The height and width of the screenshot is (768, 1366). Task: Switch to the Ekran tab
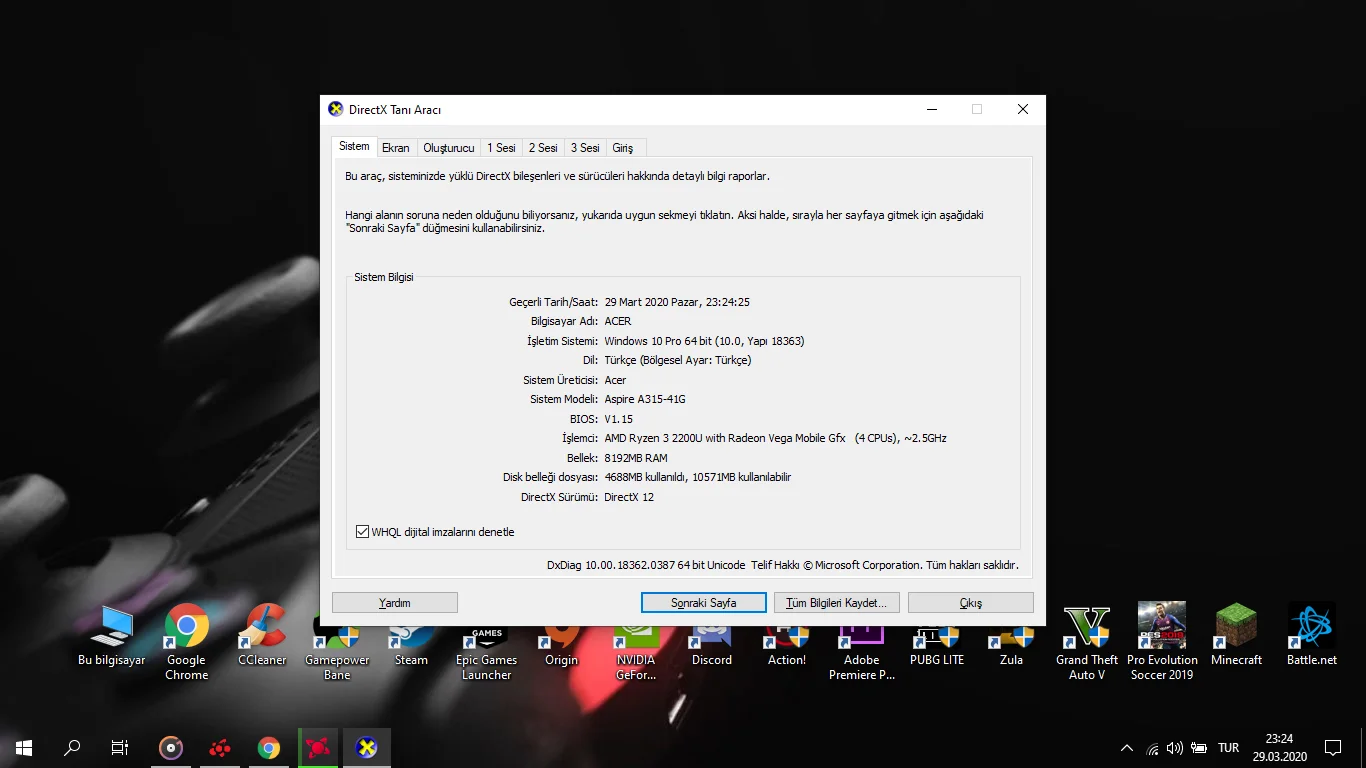396,148
